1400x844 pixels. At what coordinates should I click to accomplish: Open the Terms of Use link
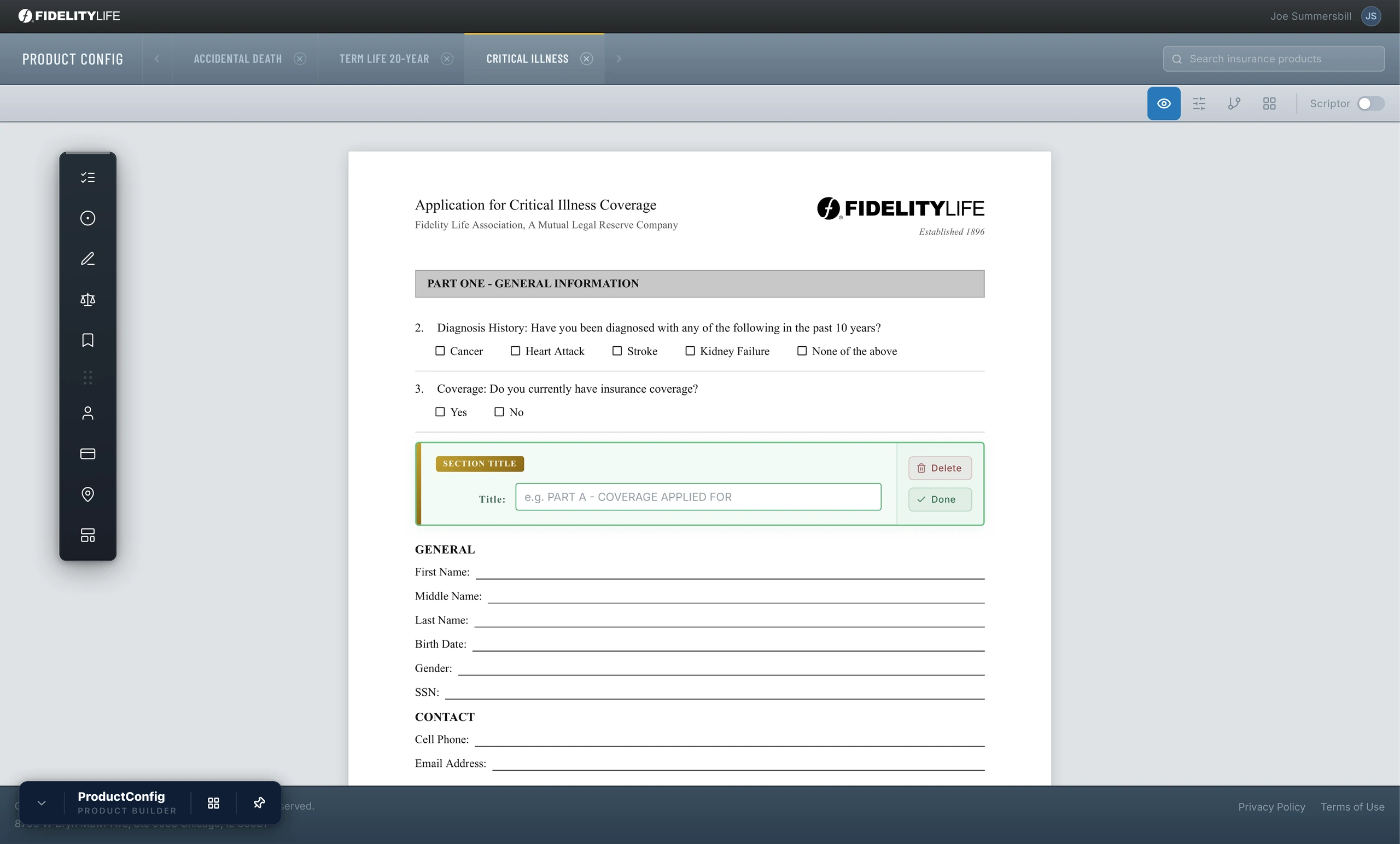(1352, 807)
